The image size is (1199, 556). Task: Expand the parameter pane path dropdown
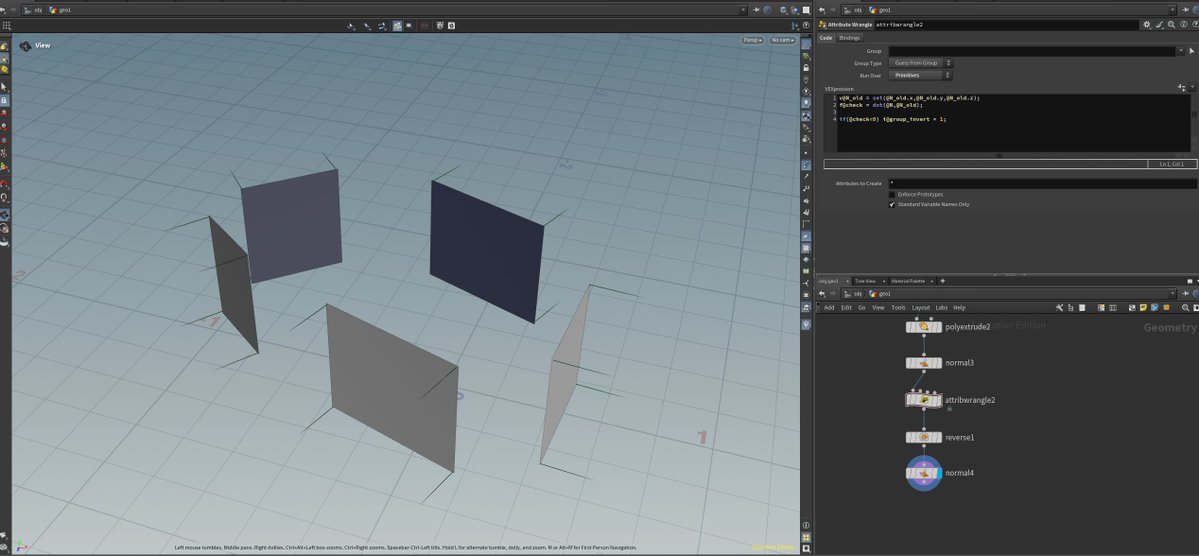(1173, 10)
